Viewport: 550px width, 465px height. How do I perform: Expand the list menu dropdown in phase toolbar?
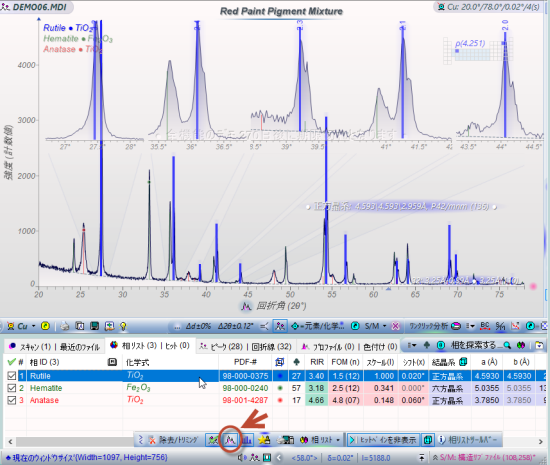click(x=412, y=345)
